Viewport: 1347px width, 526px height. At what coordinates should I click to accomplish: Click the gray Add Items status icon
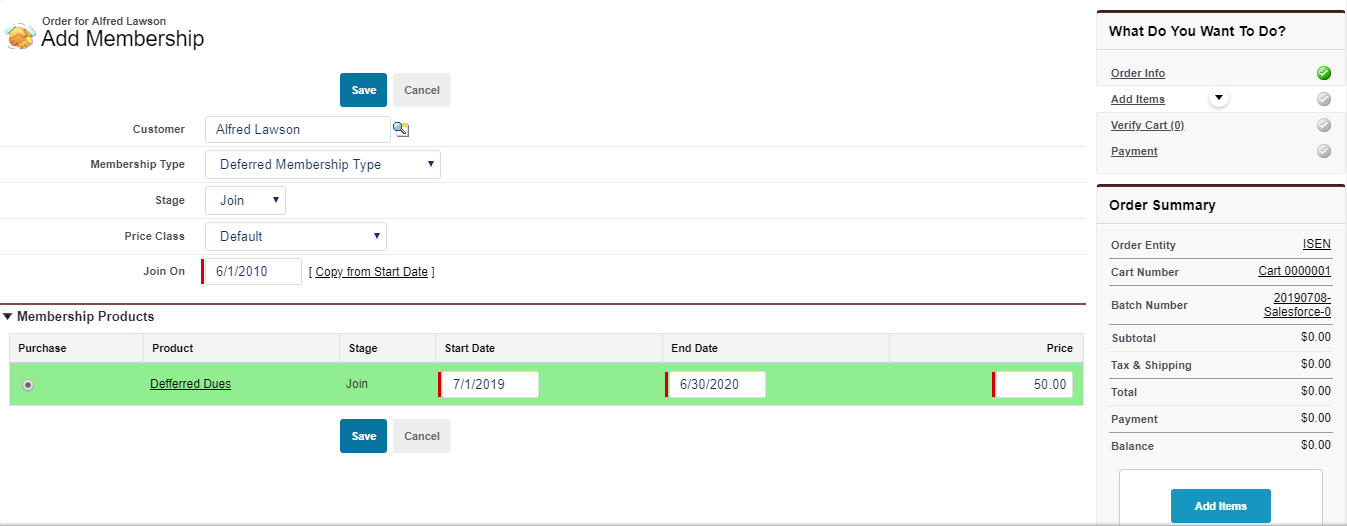1323,99
